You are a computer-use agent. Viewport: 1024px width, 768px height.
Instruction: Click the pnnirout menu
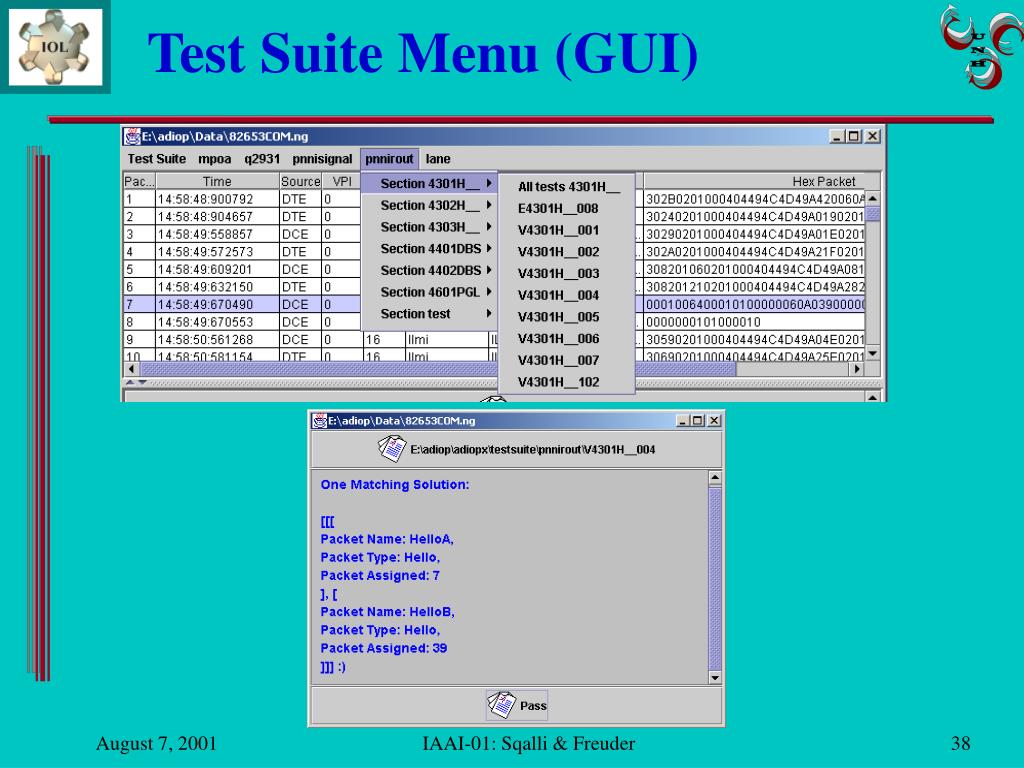(x=389, y=159)
